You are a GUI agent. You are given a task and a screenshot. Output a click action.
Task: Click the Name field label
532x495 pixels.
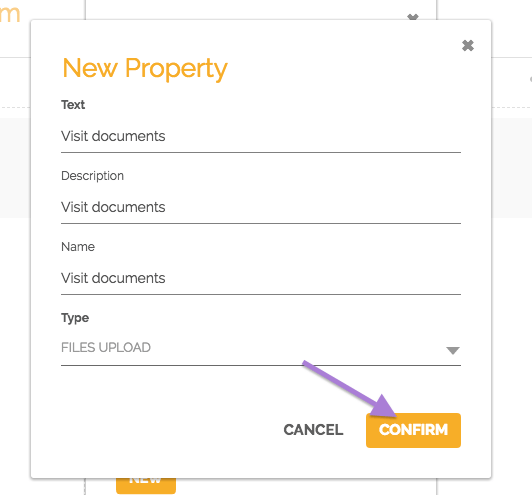coord(78,247)
